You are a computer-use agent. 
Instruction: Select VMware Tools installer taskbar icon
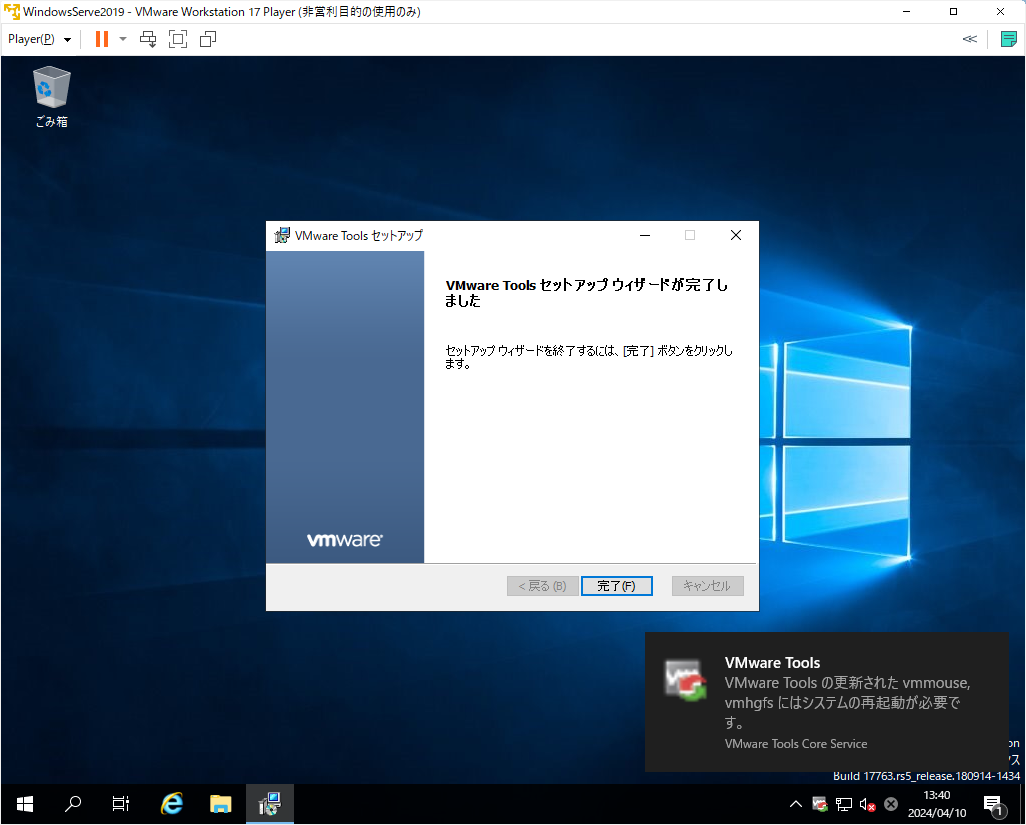coord(270,804)
